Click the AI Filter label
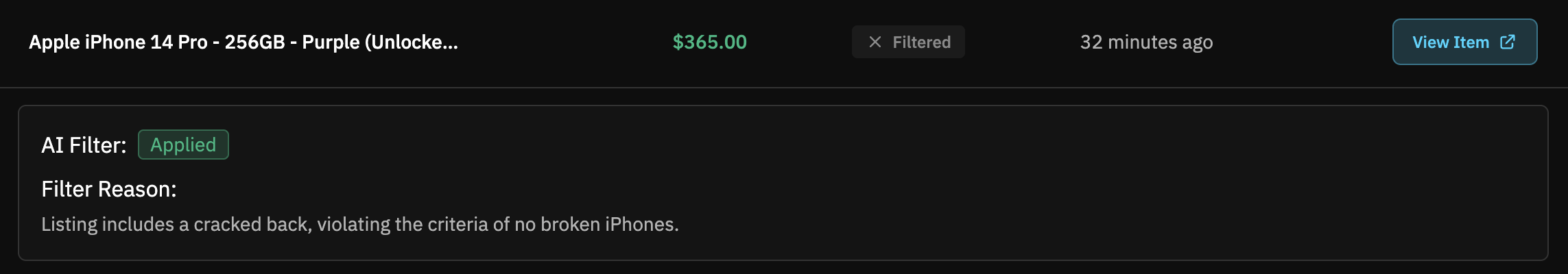Viewport: 1568px width, 274px height. 84,145
